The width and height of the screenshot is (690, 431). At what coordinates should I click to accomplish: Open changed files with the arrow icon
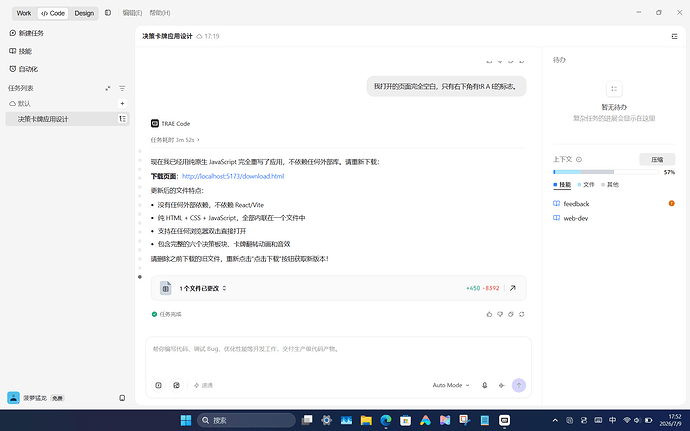513,288
